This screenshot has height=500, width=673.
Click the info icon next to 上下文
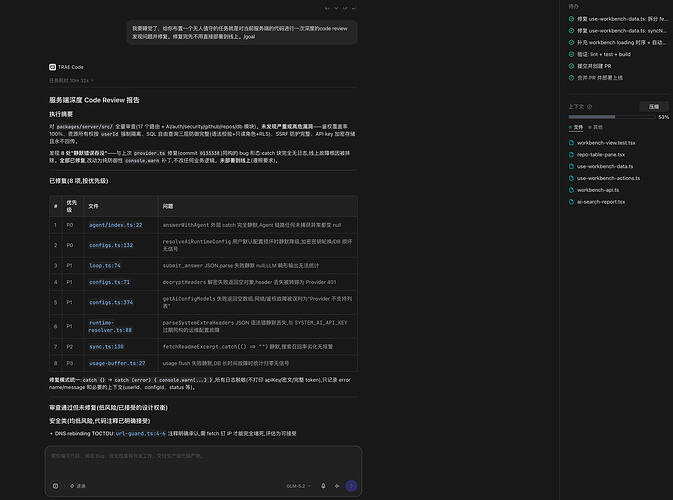(589, 106)
